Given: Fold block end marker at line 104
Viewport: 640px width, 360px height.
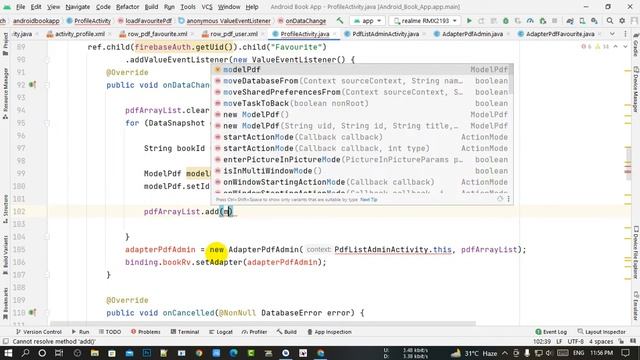Looking at the screenshot, I should tap(47, 237).
